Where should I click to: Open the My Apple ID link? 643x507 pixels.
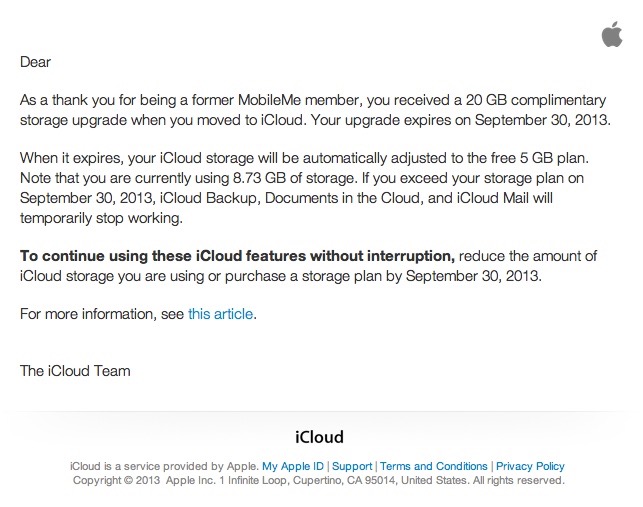(293, 466)
